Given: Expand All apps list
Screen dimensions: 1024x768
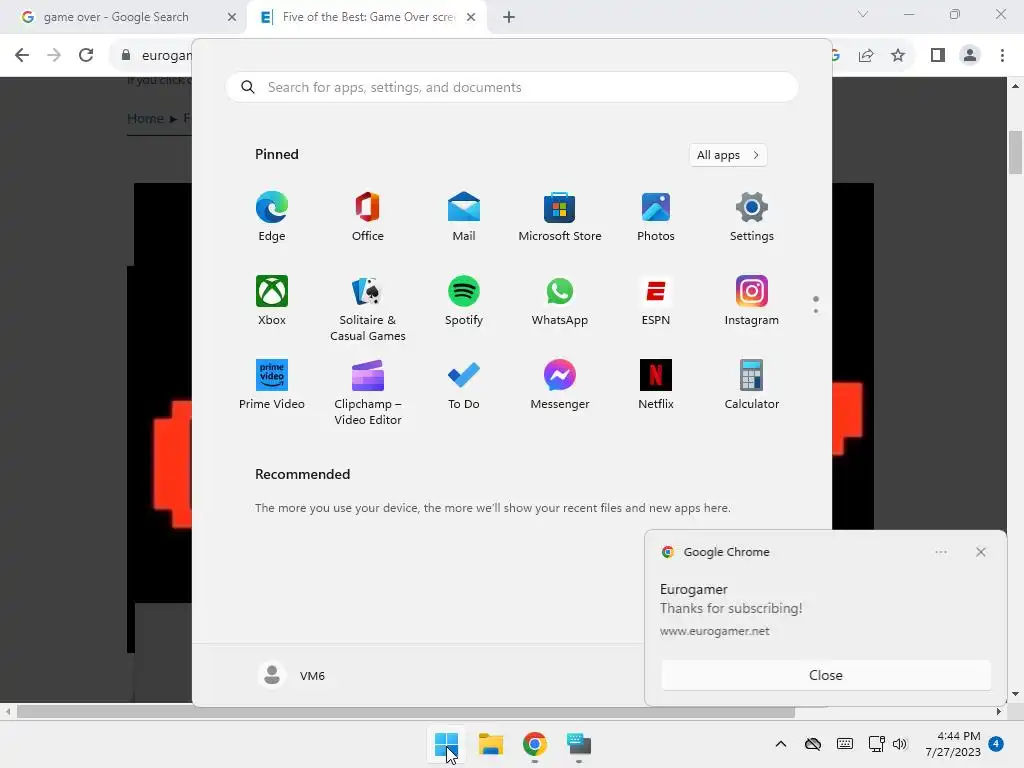Looking at the screenshot, I should (x=728, y=155).
